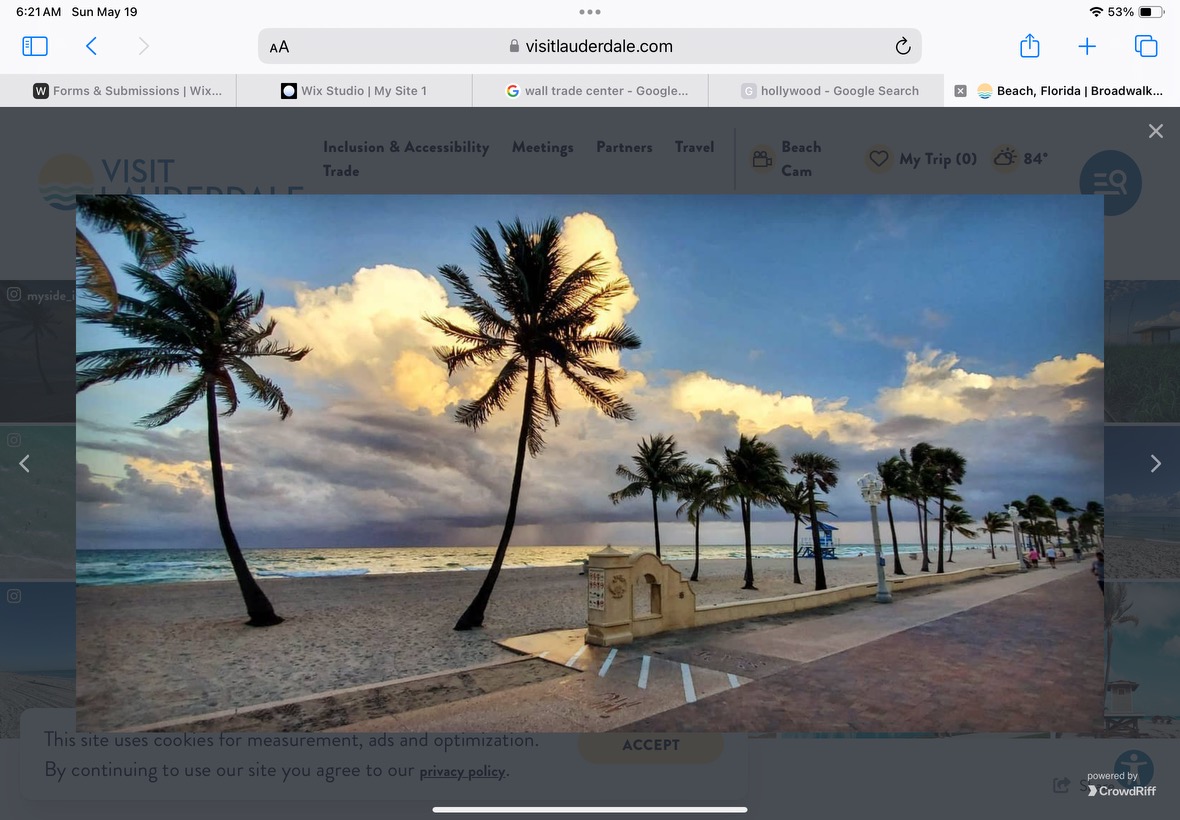Open Inclusion & Accessibility menu
The width and height of the screenshot is (1180, 820).
point(406,147)
